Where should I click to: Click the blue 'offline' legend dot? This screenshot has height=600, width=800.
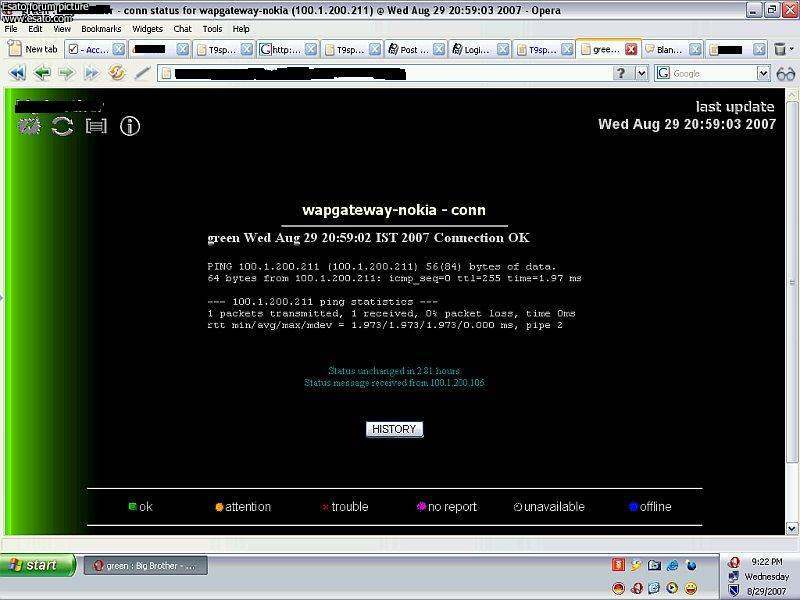633,507
